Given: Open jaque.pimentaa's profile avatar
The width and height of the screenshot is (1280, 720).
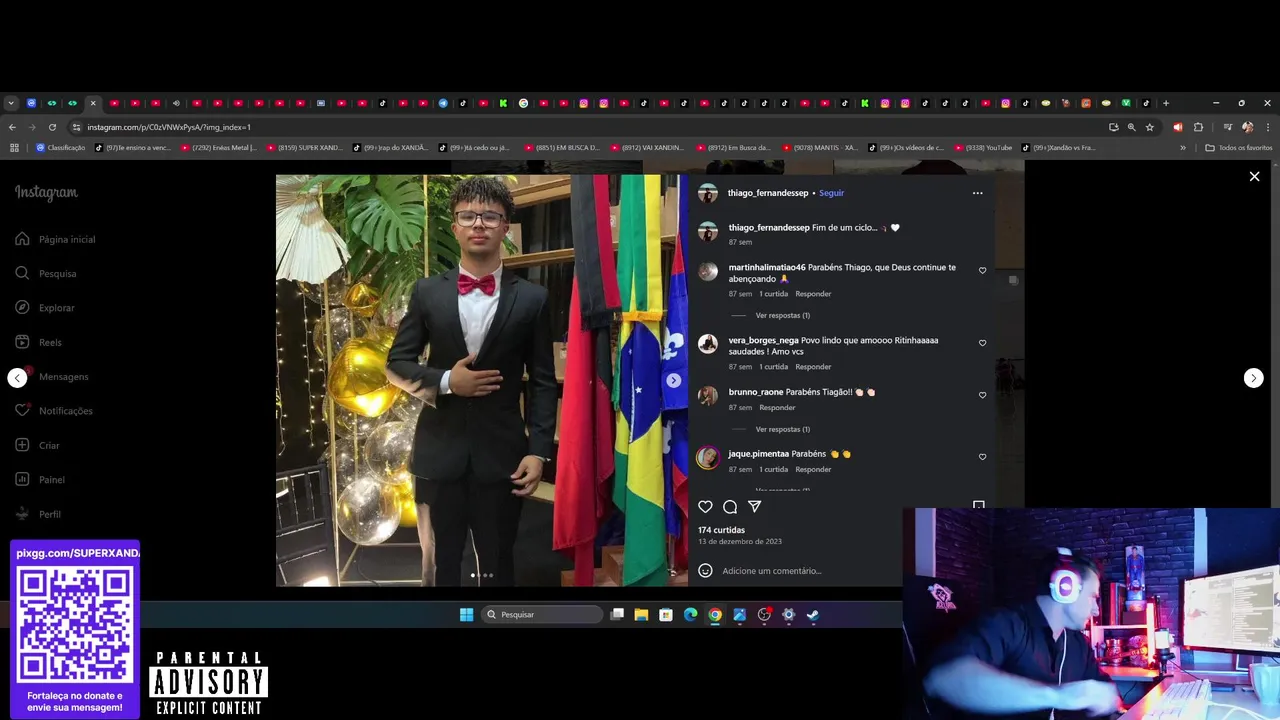Looking at the screenshot, I should coord(708,458).
